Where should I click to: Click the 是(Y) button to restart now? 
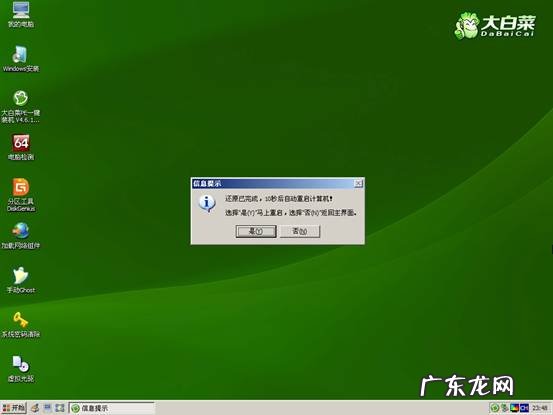(x=256, y=231)
